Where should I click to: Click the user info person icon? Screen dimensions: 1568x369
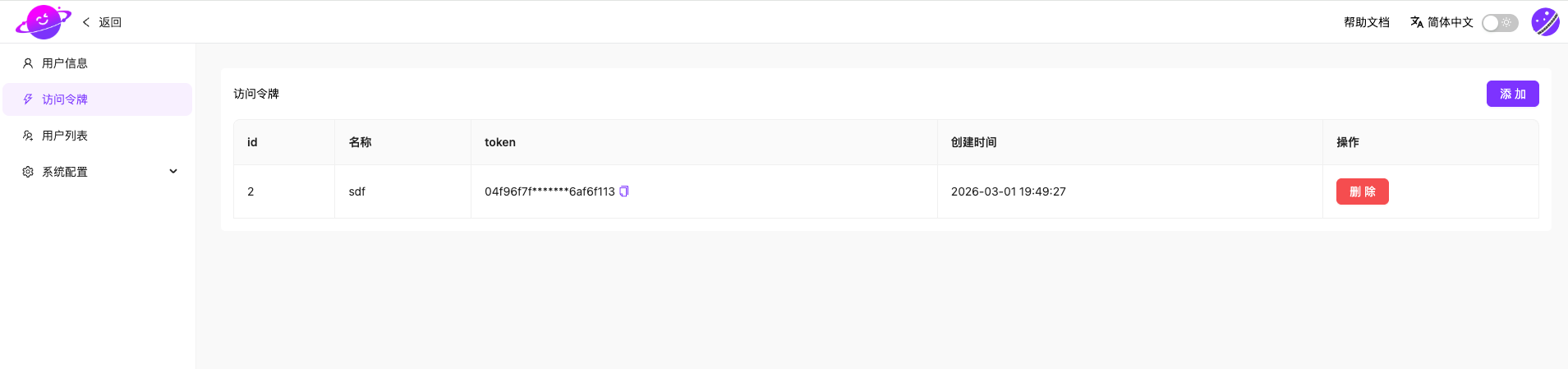pyautogui.click(x=28, y=63)
